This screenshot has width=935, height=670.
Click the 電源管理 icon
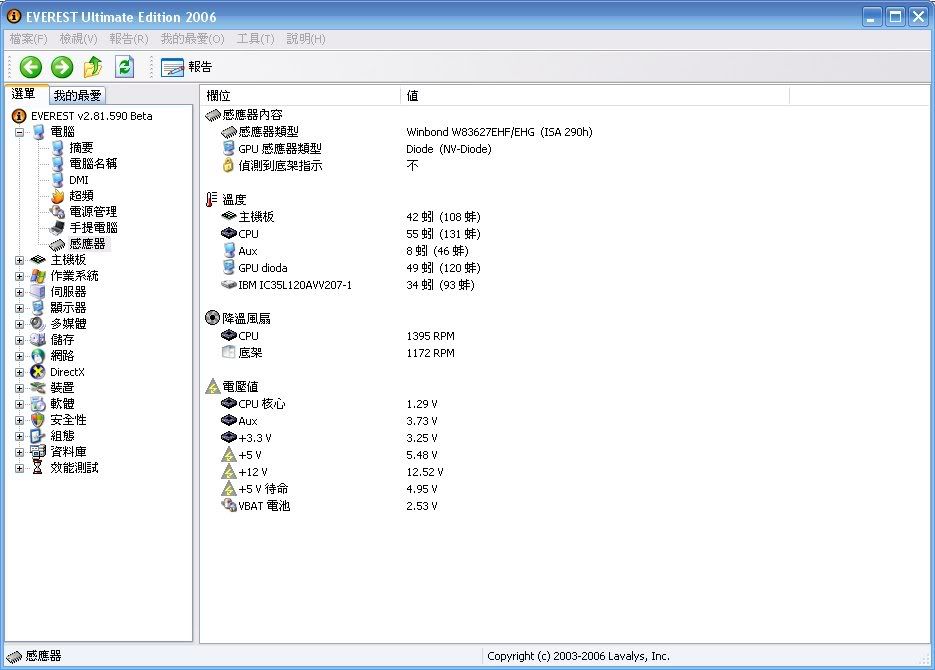tap(57, 212)
